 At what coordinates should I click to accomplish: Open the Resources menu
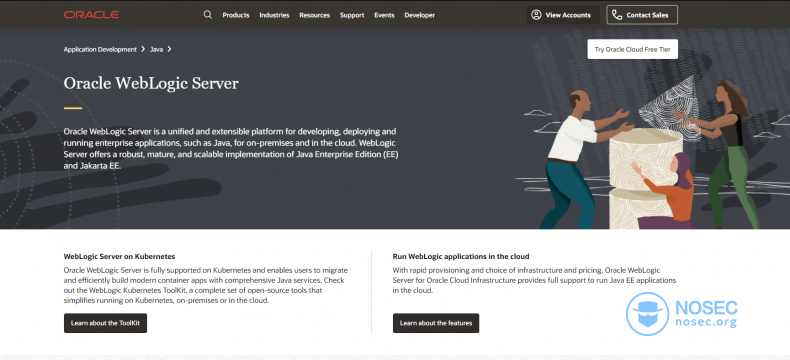coord(314,15)
